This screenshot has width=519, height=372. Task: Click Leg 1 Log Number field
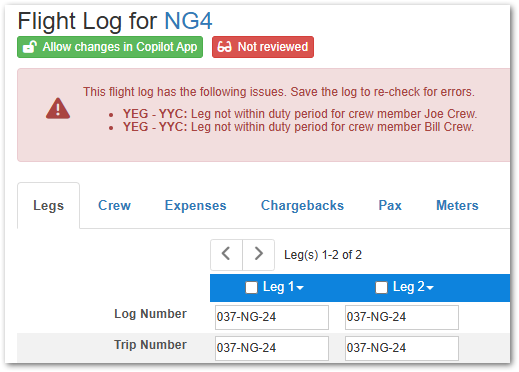(272, 317)
